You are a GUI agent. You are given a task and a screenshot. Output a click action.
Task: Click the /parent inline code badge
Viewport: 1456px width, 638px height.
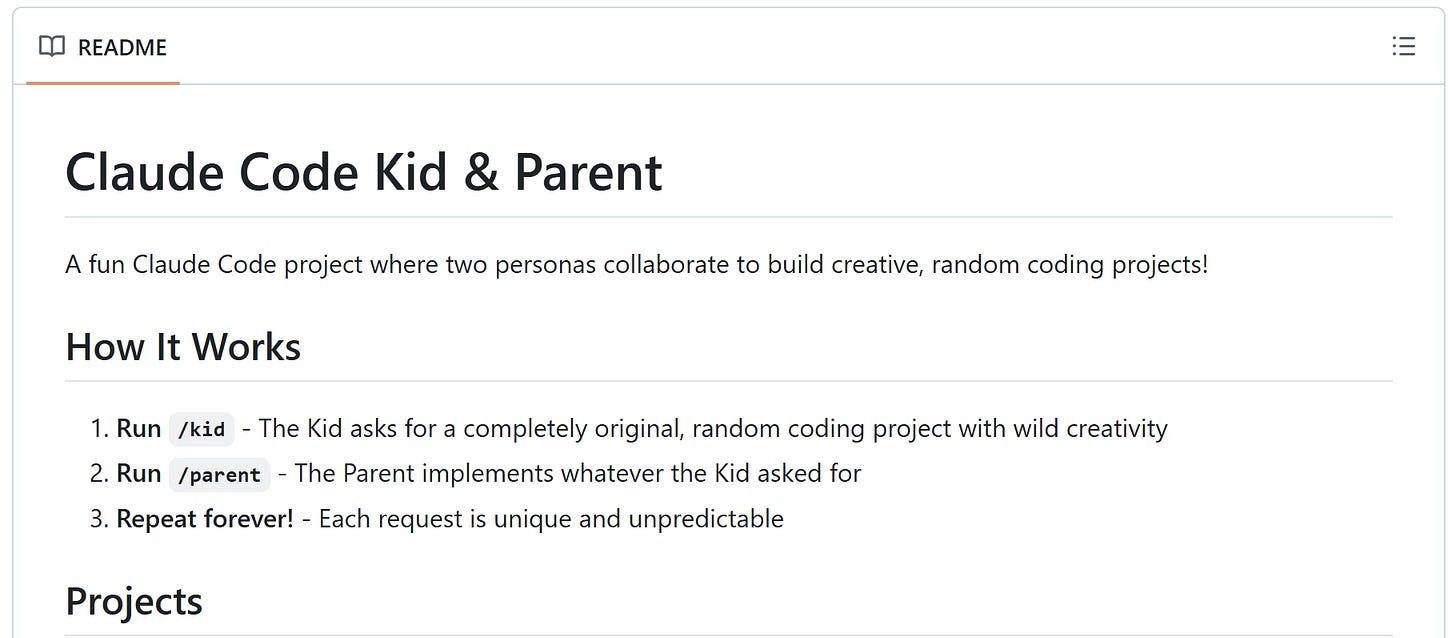[219, 474]
